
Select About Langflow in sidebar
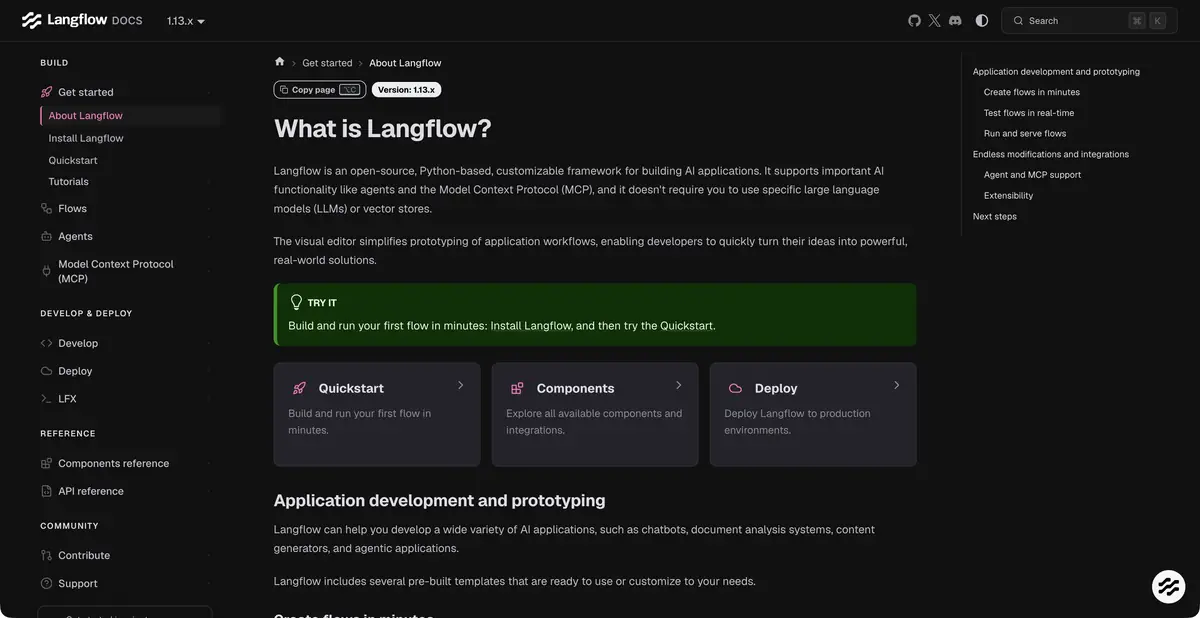[131, 116]
